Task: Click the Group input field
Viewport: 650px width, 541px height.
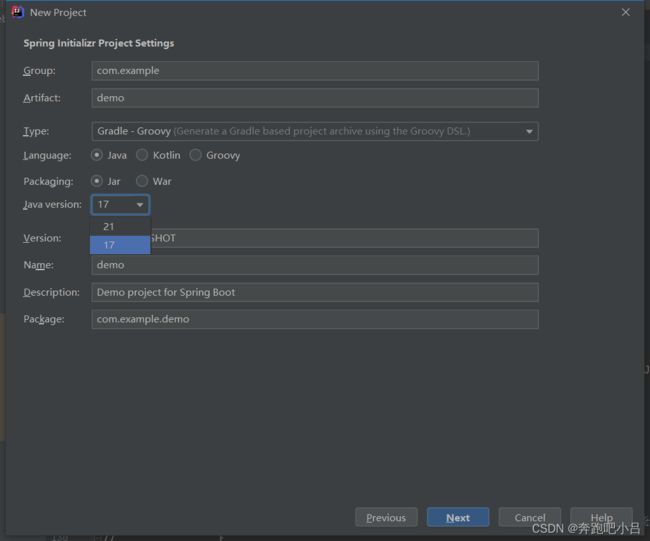Action: 315,71
